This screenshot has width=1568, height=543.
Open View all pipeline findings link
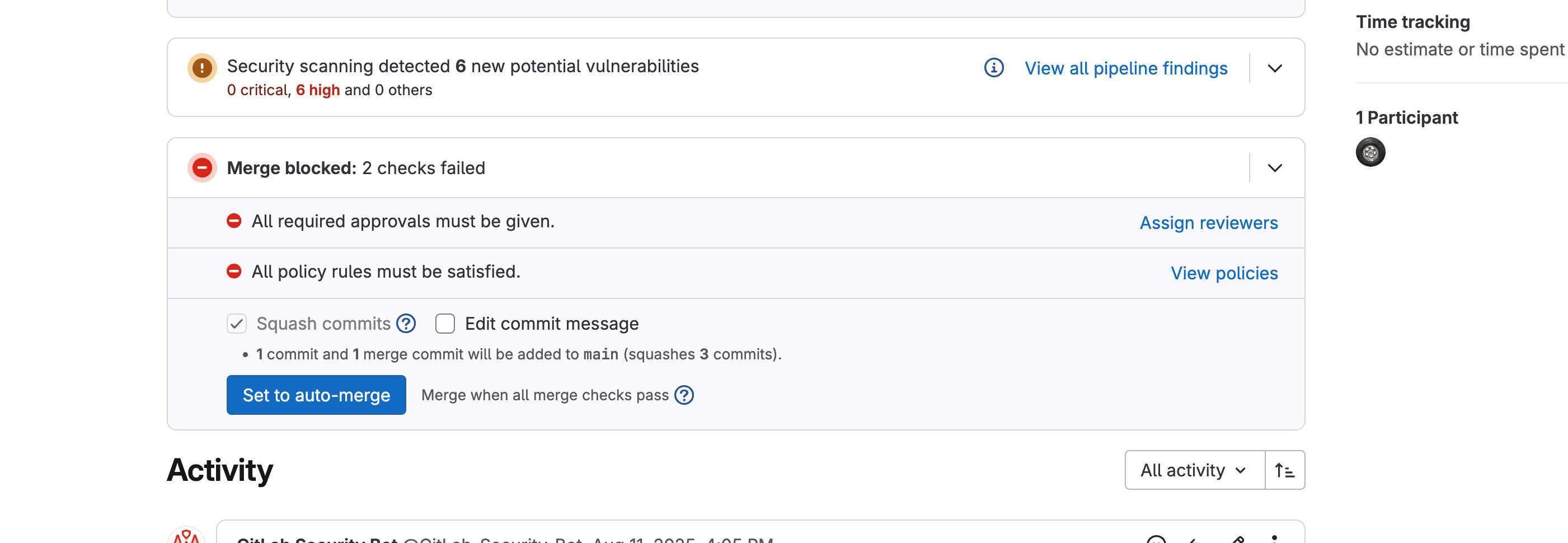[1125, 68]
